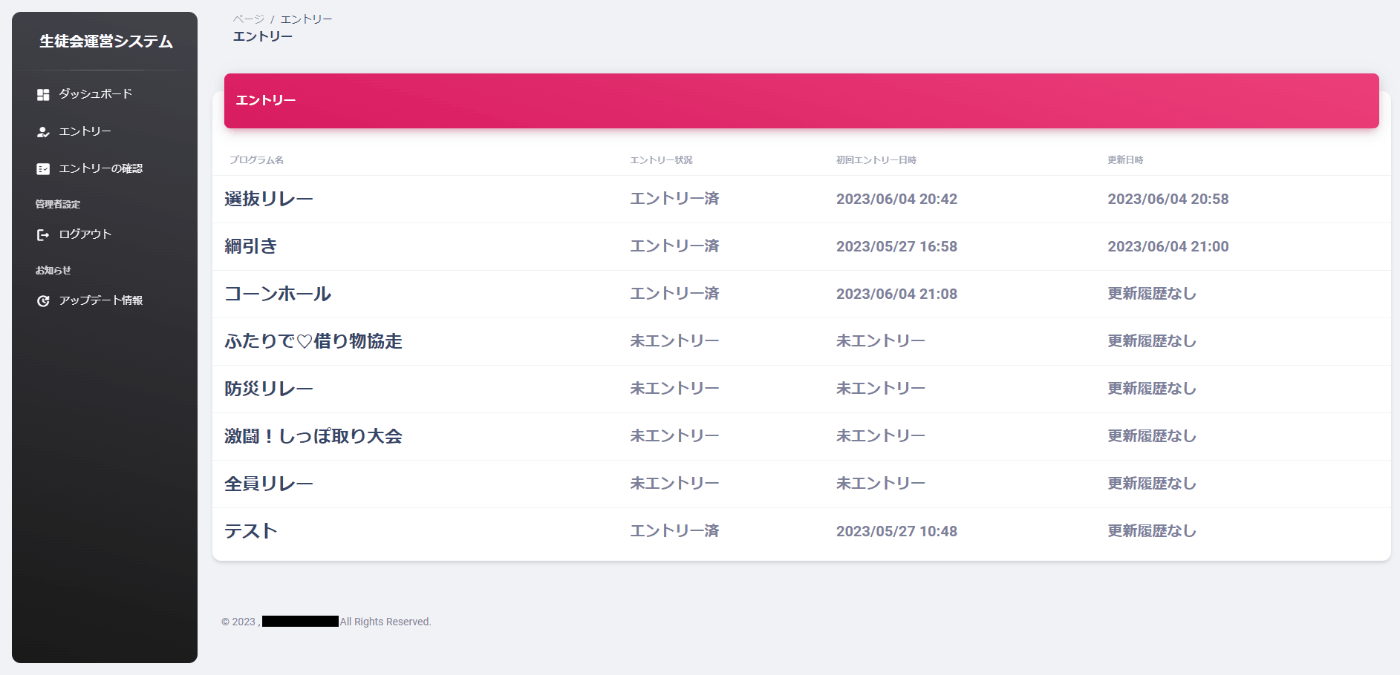This screenshot has width=1400, height=675.
Task: Click the お知らせ section label
Action: click(54, 270)
